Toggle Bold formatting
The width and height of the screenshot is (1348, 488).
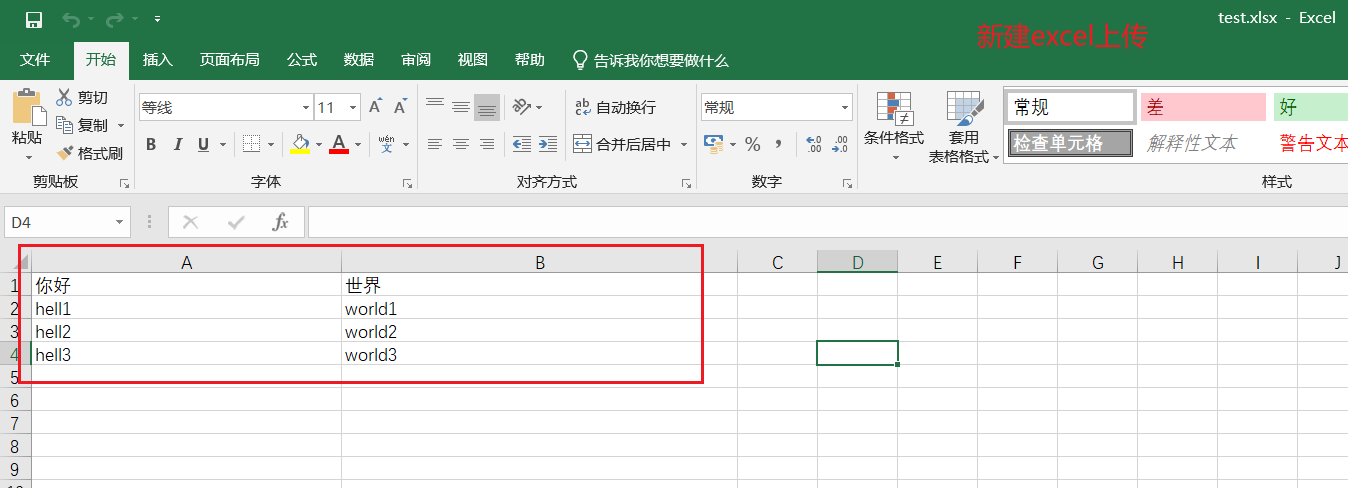151,144
